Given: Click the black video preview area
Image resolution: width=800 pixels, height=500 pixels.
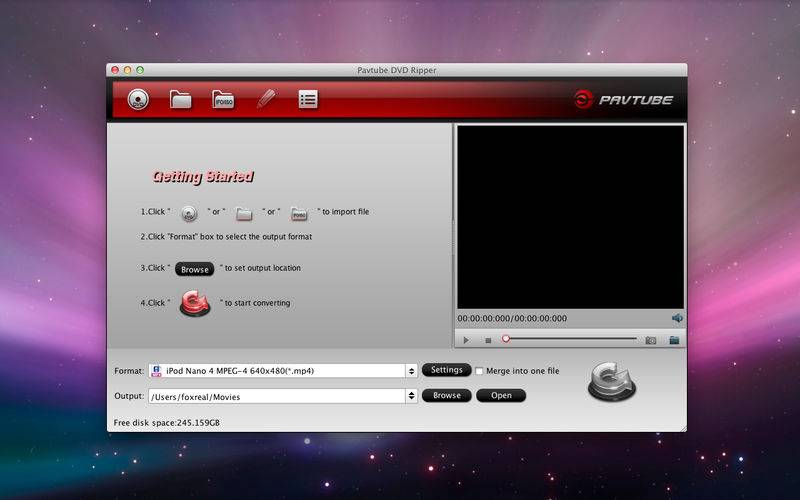Looking at the screenshot, I should pyautogui.click(x=570, y=217).
